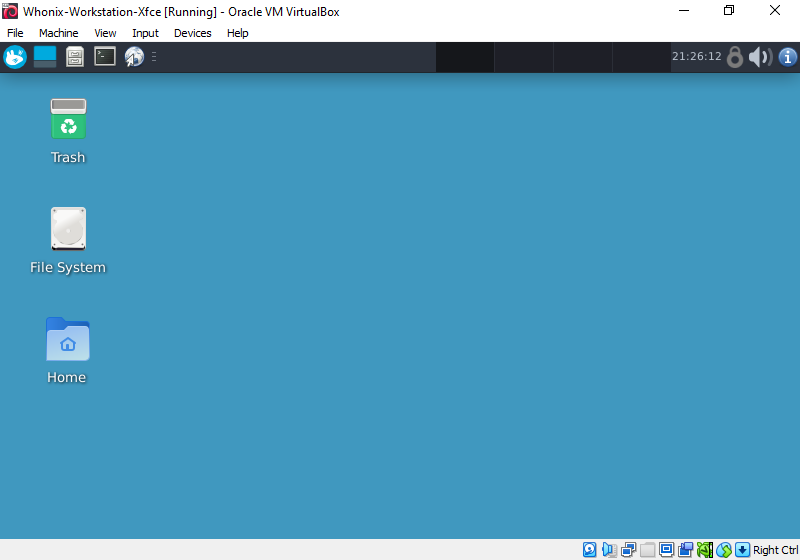Mute sound using the panel volume icon
This screenshot has width=800, height=560.
coord(760,57)
